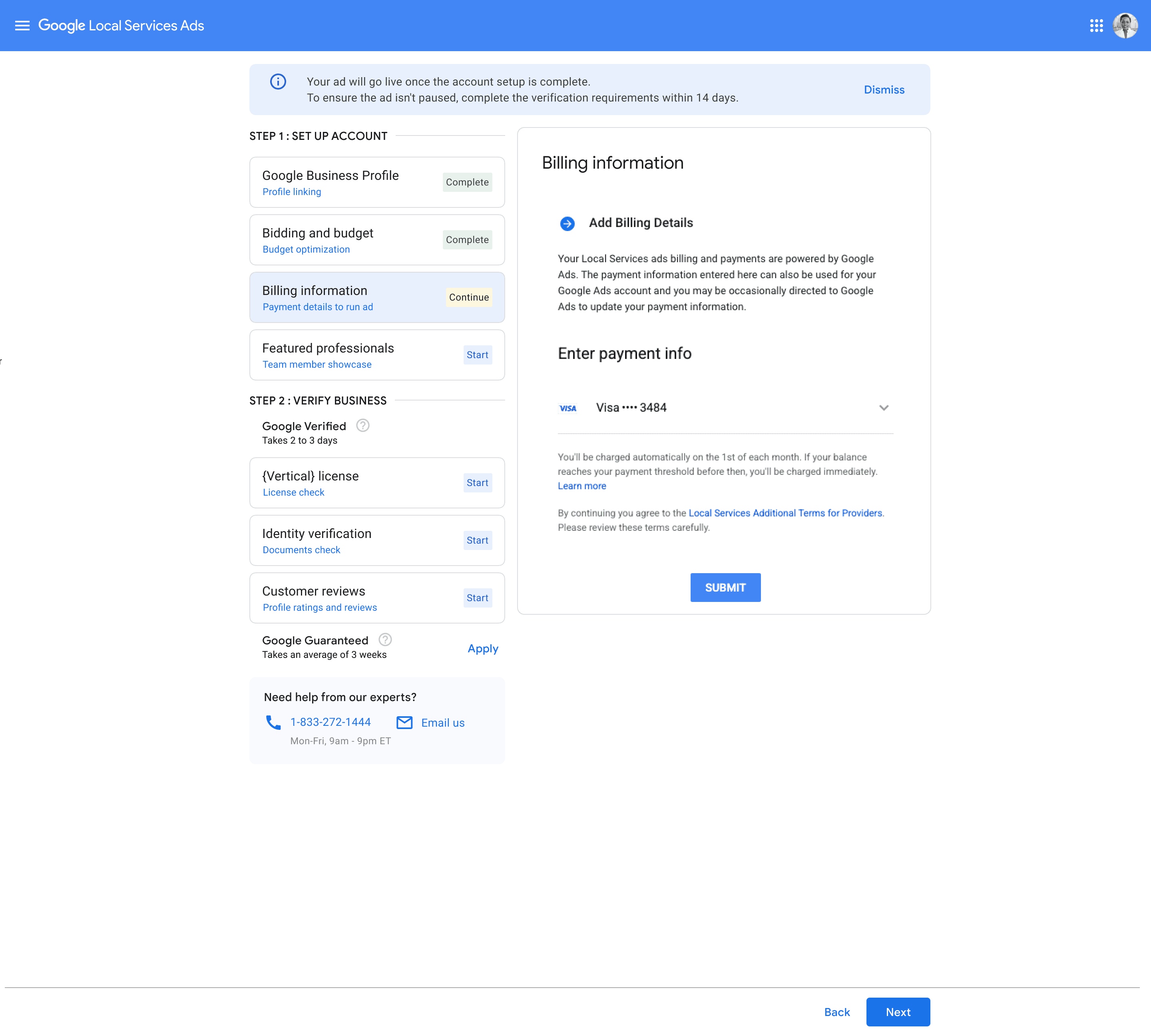Submit the billing information
The image size is (1151, 1036).
click(725, 588)
